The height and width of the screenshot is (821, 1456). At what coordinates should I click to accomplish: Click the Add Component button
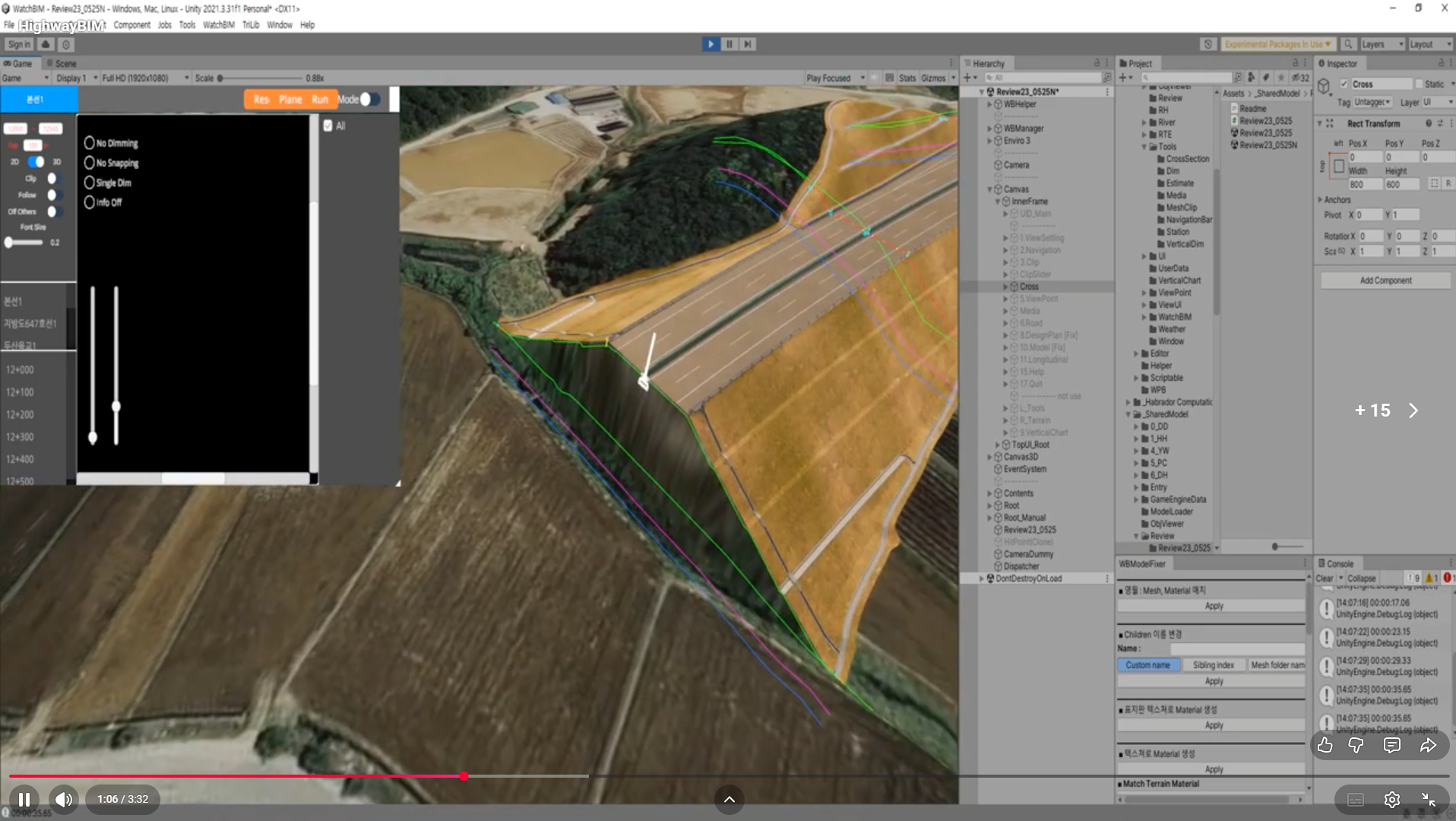pyautogui.click(x=1385, y=281)
